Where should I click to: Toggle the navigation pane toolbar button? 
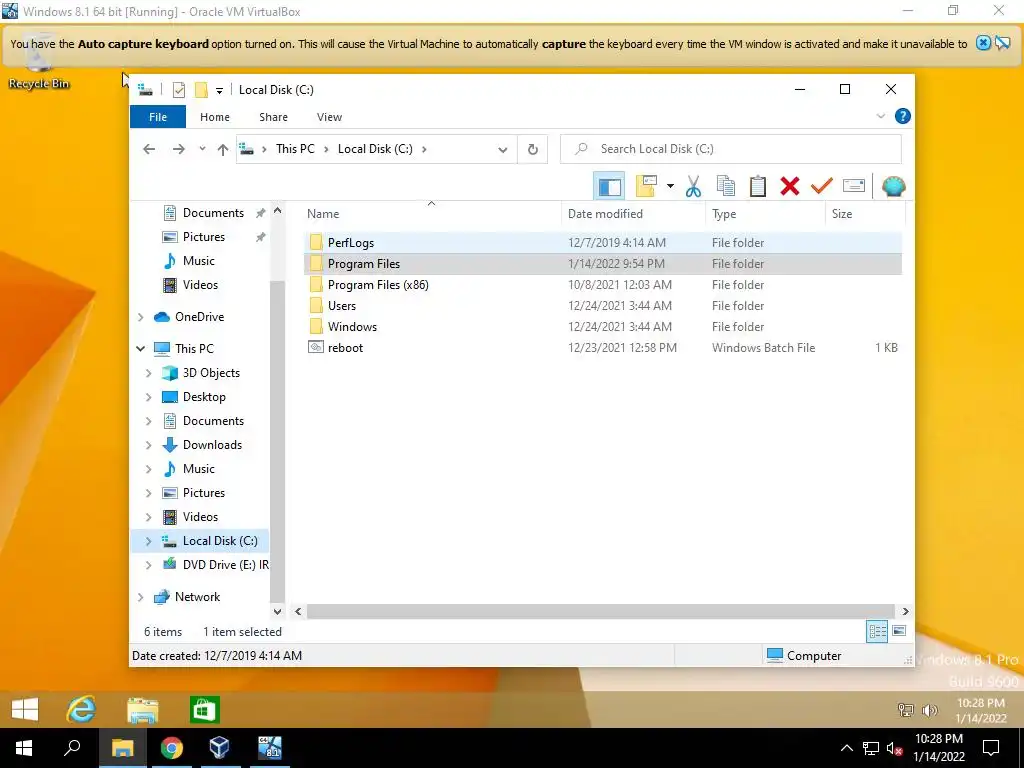click(x=609, y=187)
